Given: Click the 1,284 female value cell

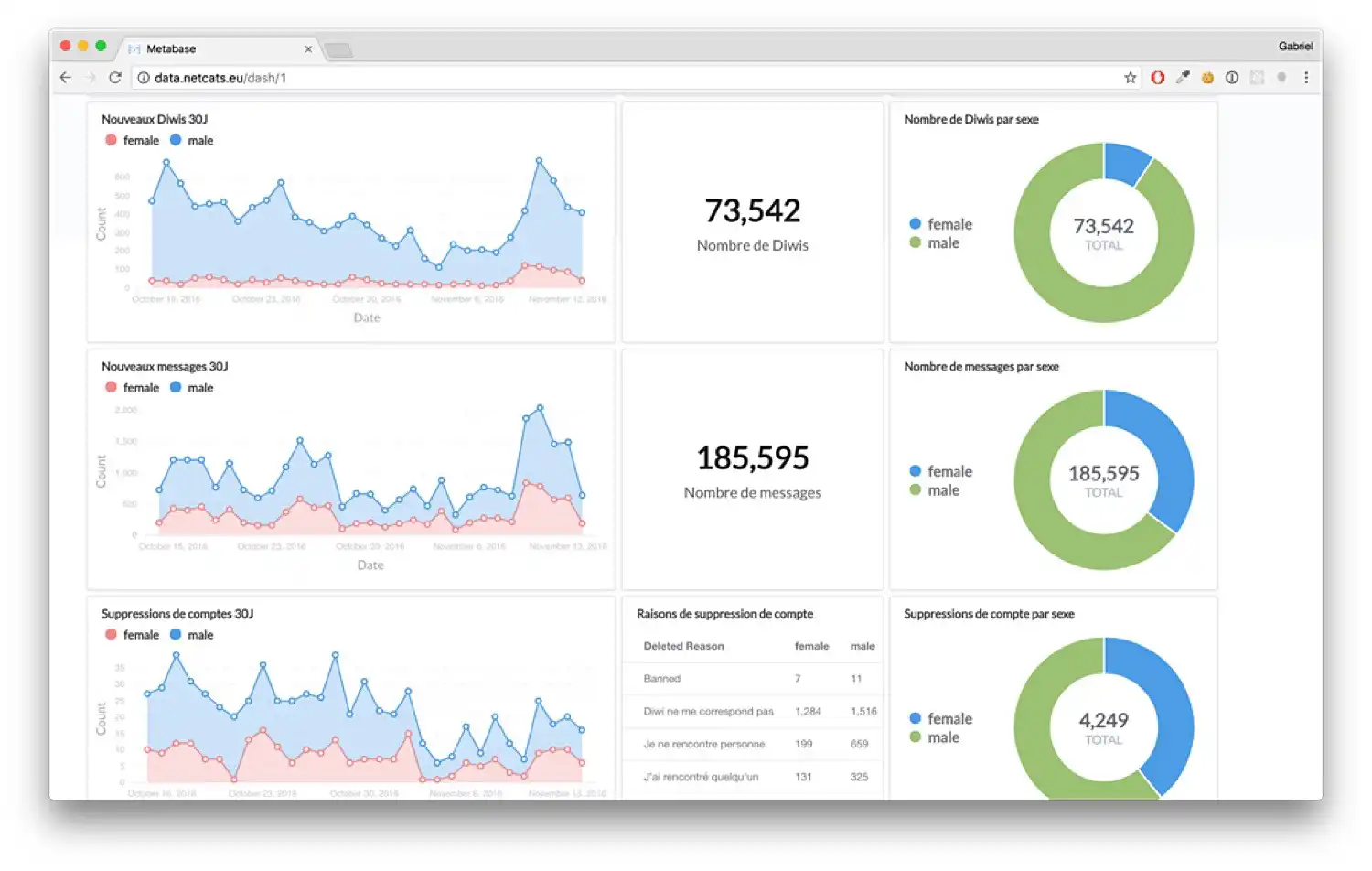Looking at the screenshot, I should [808, 711].
